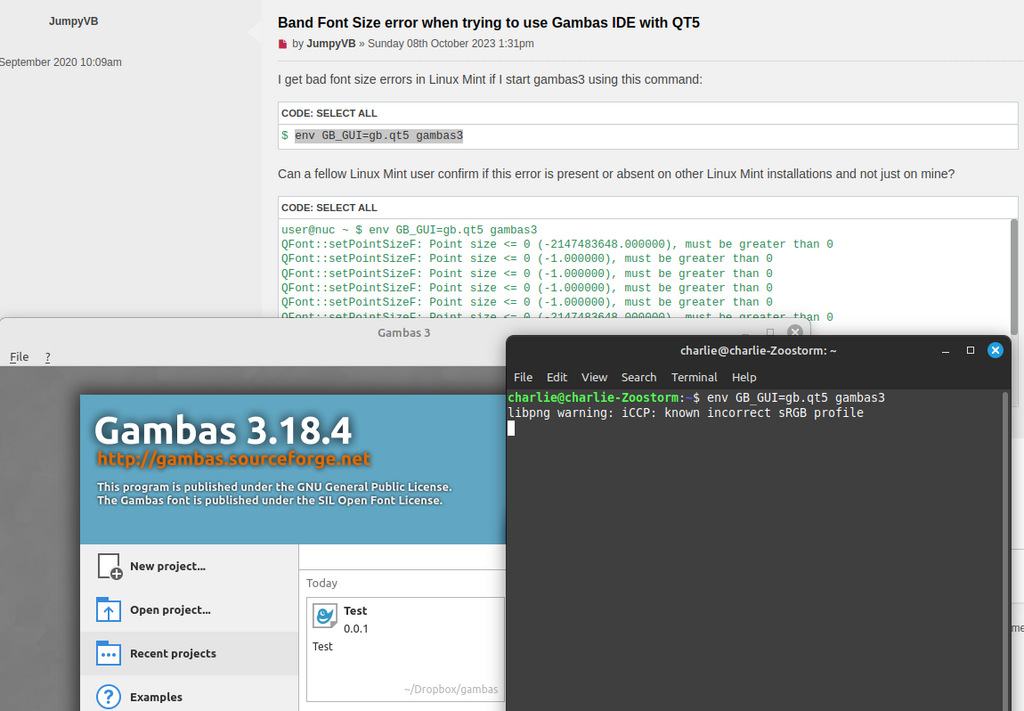The height and width of the screenshot is (711, 1024).
Task: Click second 'CODE: SELECT ALL' above QFont output
Action: [329, 208]
